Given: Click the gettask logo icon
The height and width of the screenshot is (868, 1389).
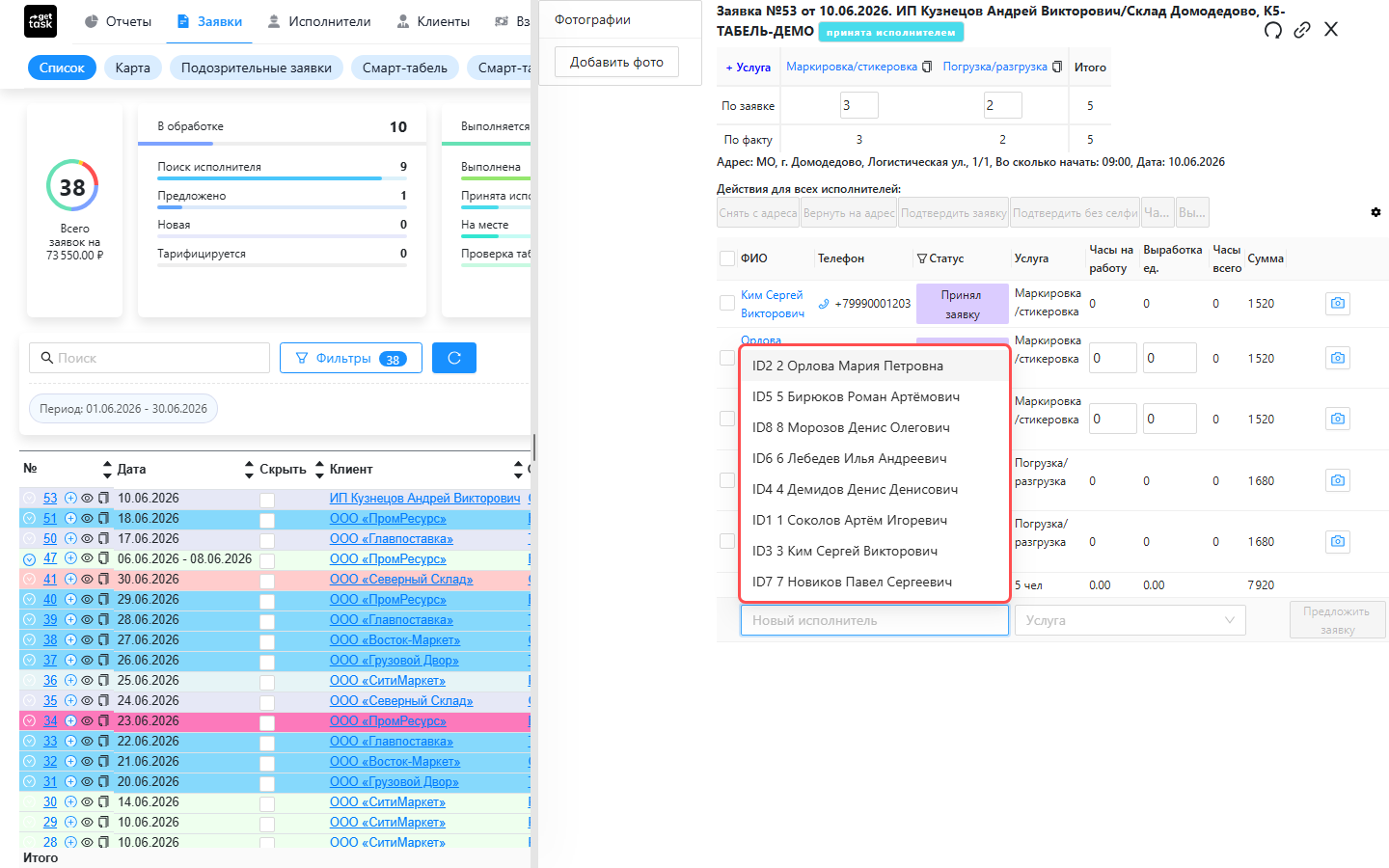Looking at the screenshot, I should click(x=41, y=21).
